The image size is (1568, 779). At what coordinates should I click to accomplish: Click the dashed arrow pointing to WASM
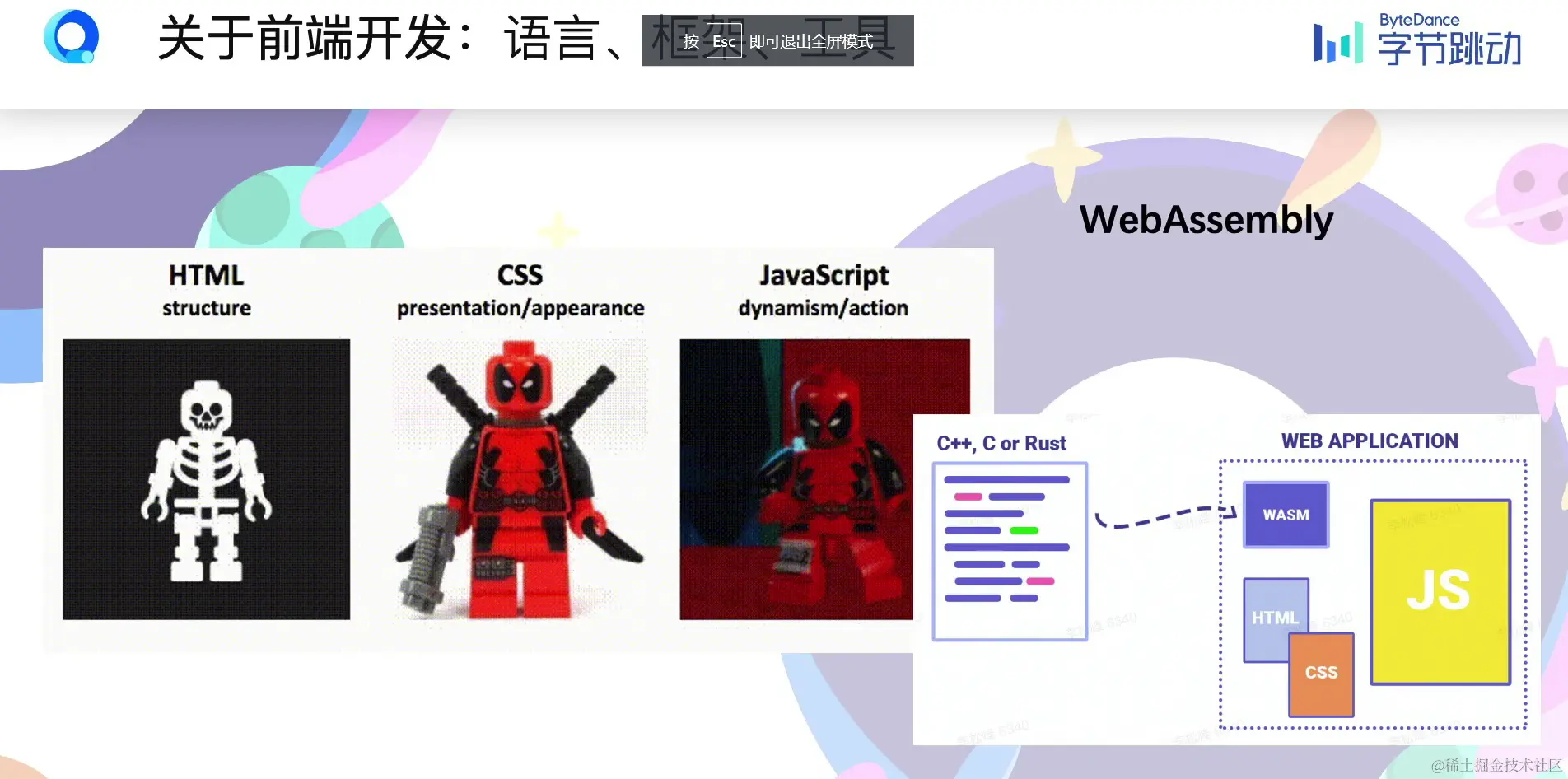[1166, 516]
